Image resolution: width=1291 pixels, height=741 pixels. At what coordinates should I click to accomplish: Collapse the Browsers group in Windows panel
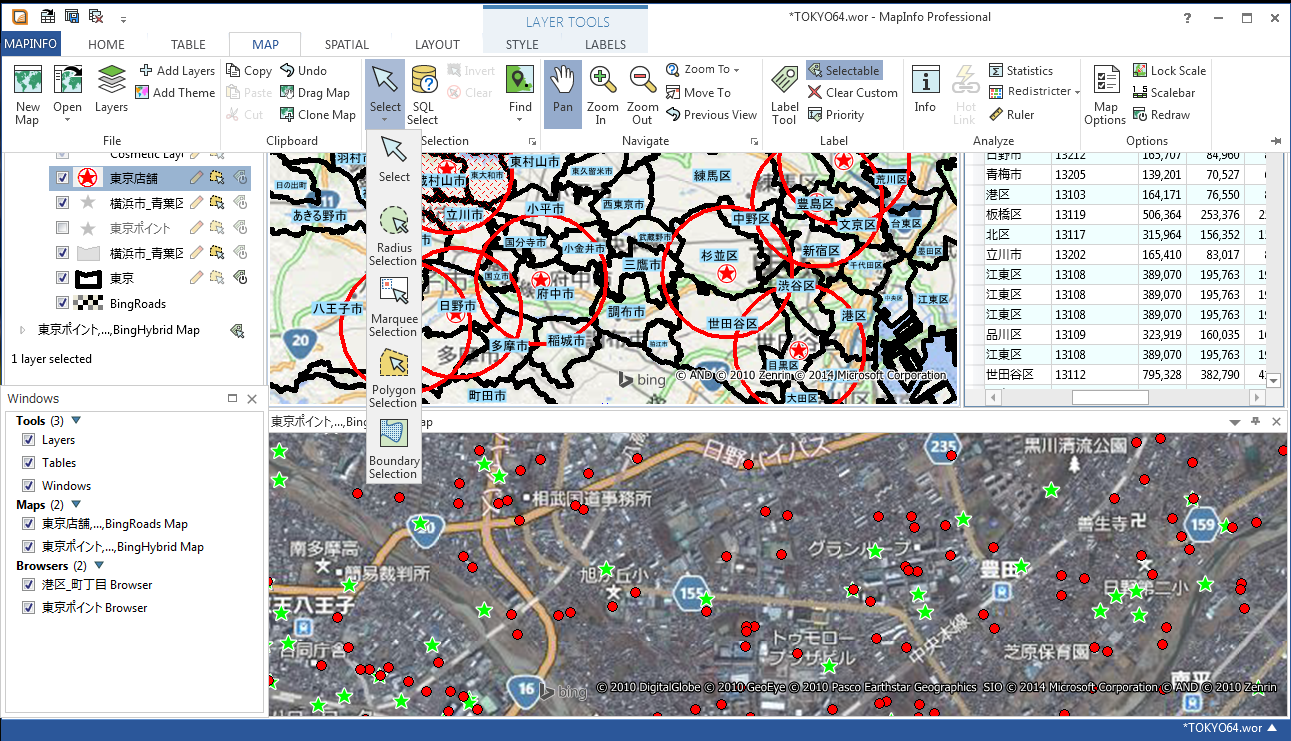99,566
